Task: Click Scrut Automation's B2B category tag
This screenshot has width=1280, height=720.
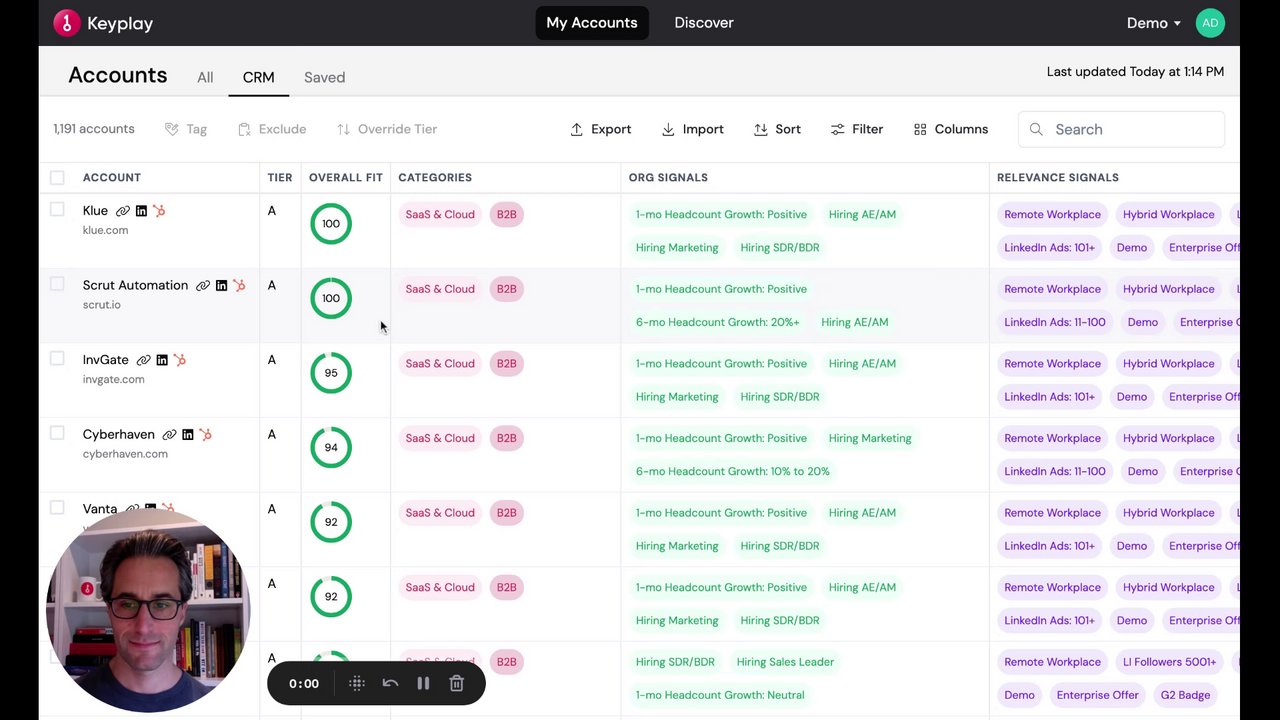Action: click(x=507, y=289)
